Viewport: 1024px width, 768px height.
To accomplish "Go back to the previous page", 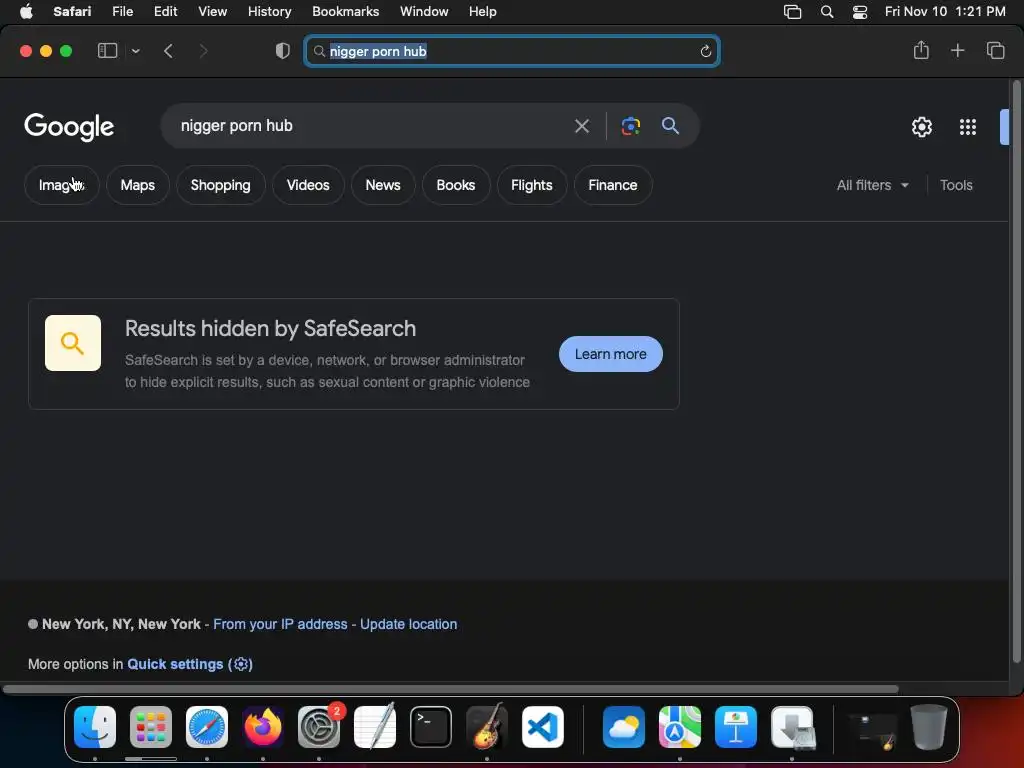I will [x=168, y=51].
